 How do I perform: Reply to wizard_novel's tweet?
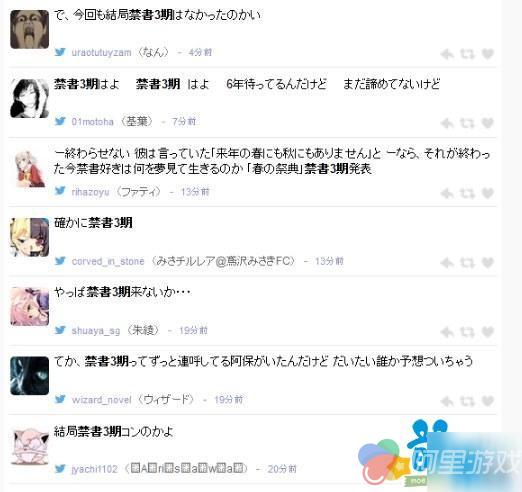(447, 401)
